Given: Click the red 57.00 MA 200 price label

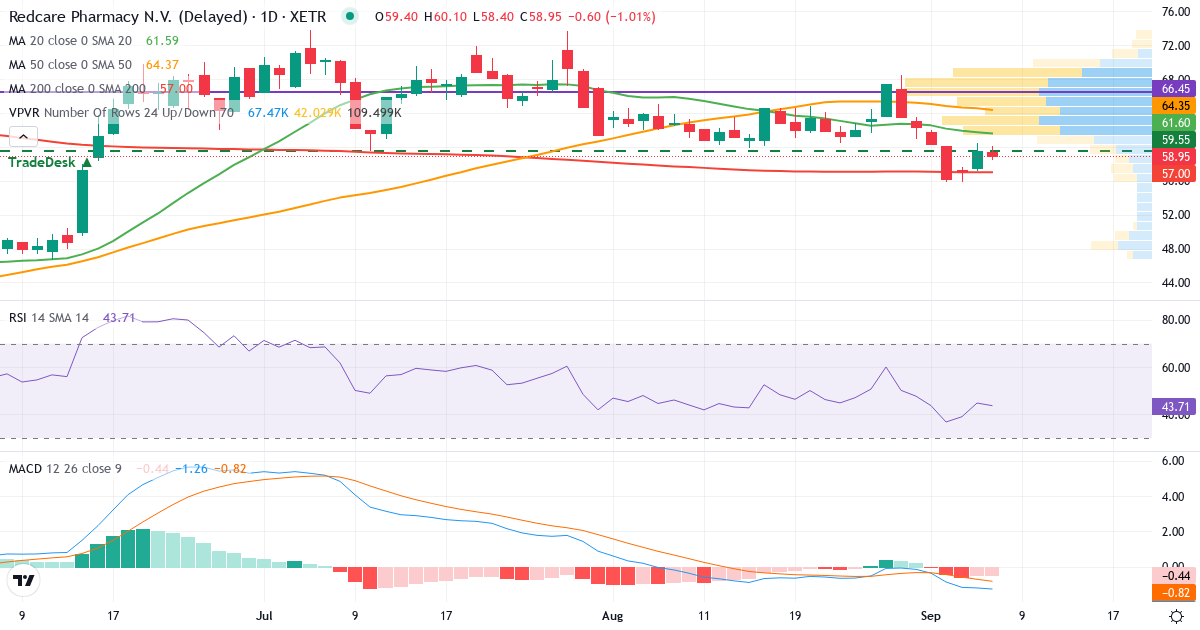Looking at the screenshot, I should 1174,173.
